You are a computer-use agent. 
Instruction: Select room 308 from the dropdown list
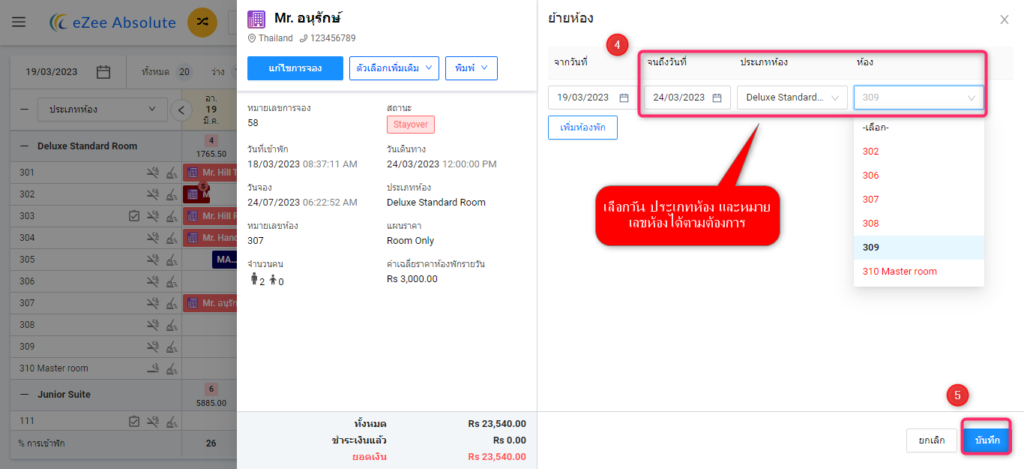coord(919,223)
